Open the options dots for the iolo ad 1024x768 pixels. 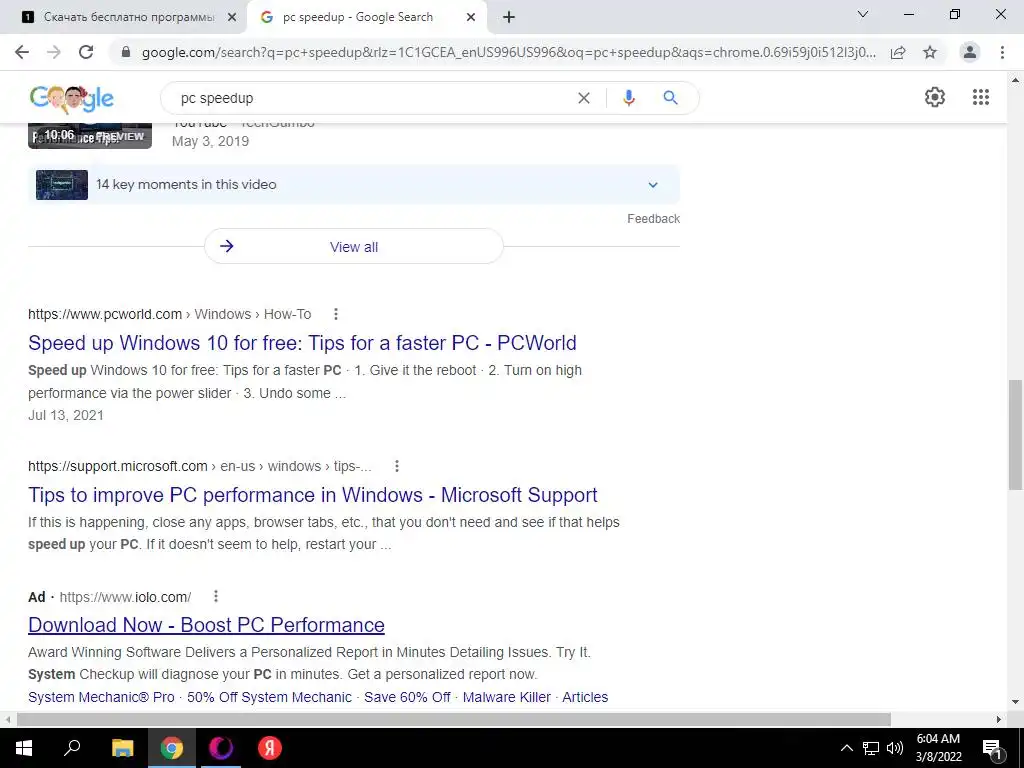pyautogui.click(x=216, y=596)
